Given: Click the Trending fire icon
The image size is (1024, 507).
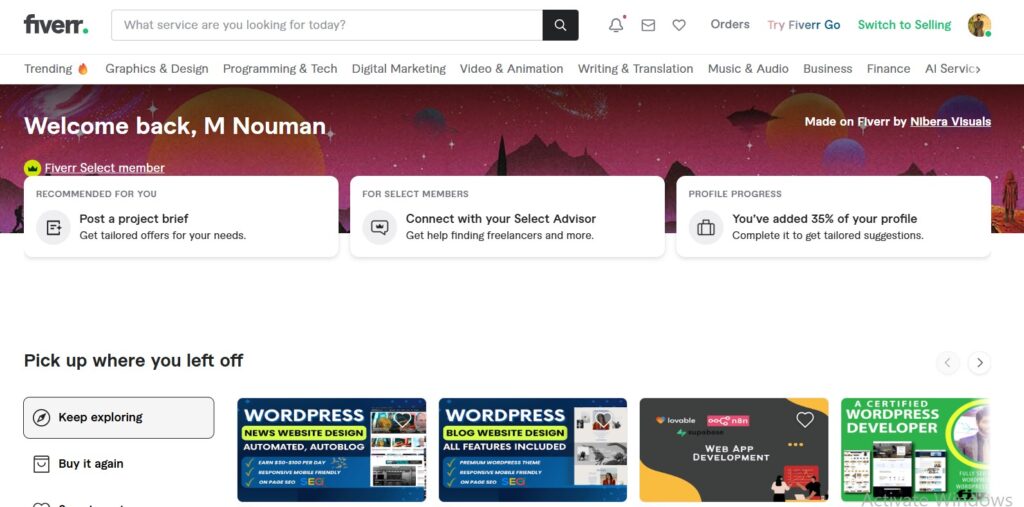Looking at the screenshot, I should [83, 69].
